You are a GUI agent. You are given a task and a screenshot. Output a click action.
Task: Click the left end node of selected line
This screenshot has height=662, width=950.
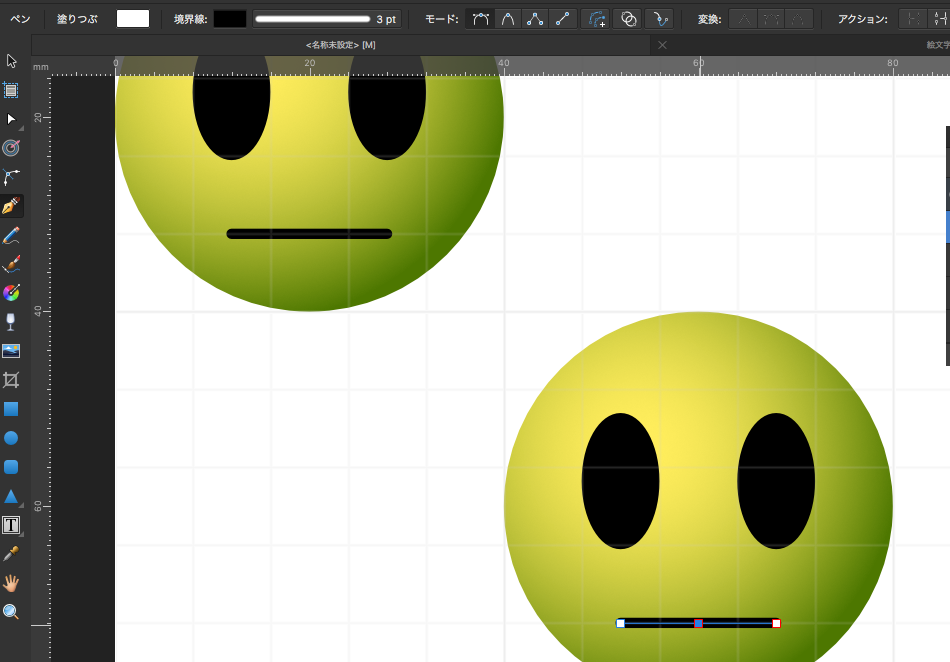[620, 623]
